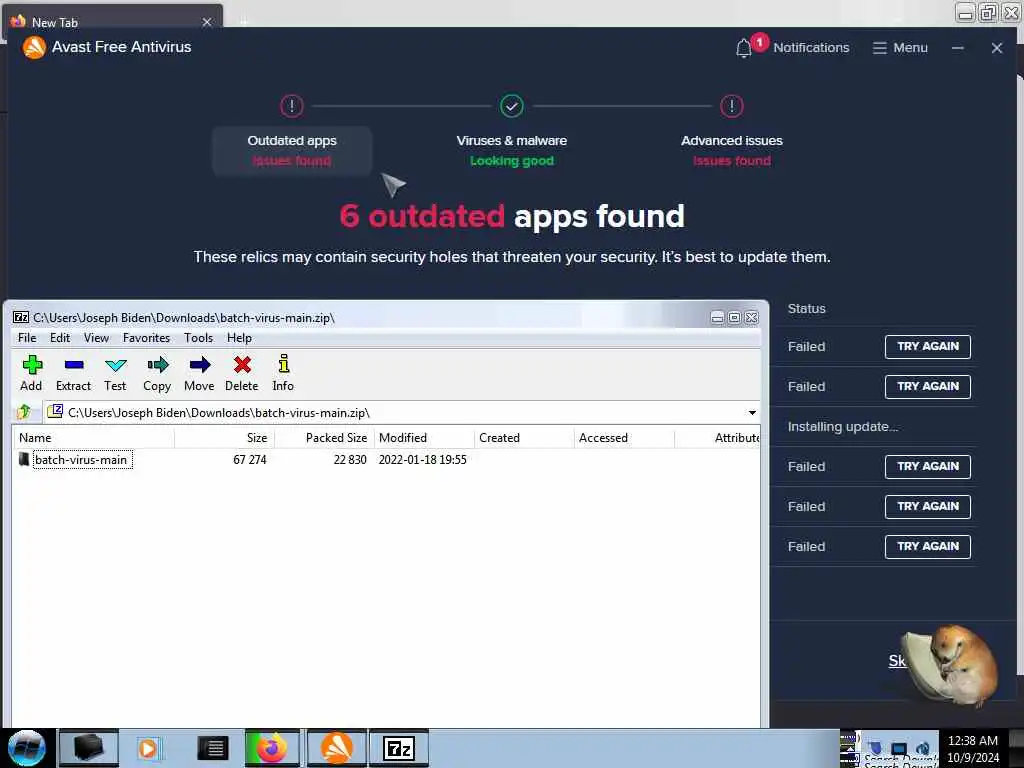Open the Info tool in 7-Zip

283,364
